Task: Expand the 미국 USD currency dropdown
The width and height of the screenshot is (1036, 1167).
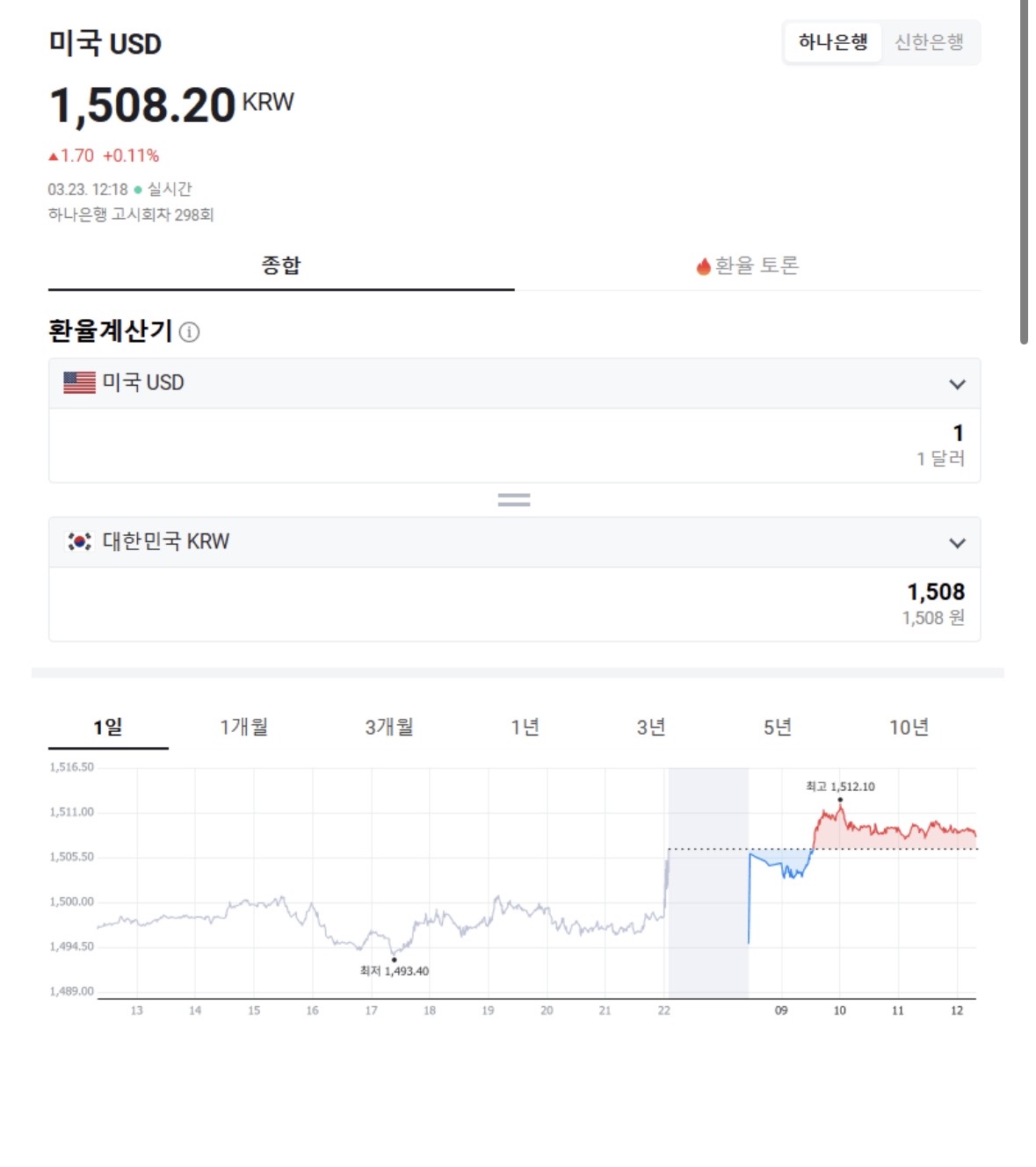Action: [x=957, y=384]
